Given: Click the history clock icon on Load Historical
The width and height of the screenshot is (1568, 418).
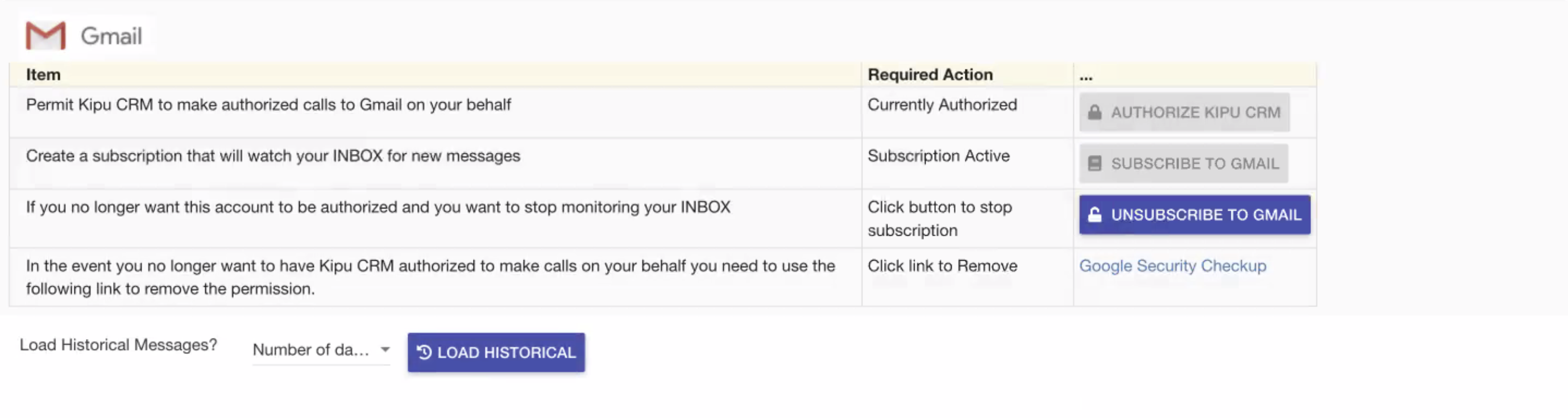Looking at the screenshot, I should pyautogui.click(x=424, y=352).
